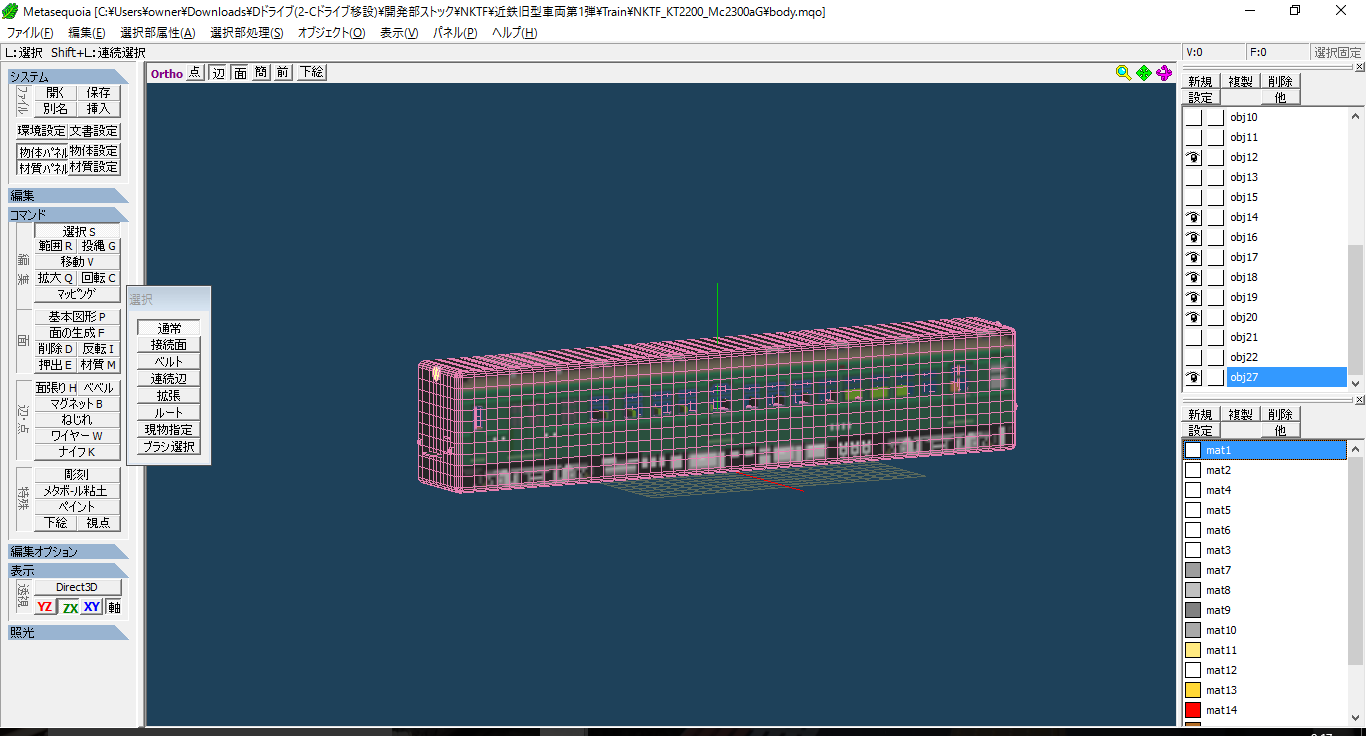Open the オブジェクト(O) menu
Screen dimensions: 1366x736
331,33
